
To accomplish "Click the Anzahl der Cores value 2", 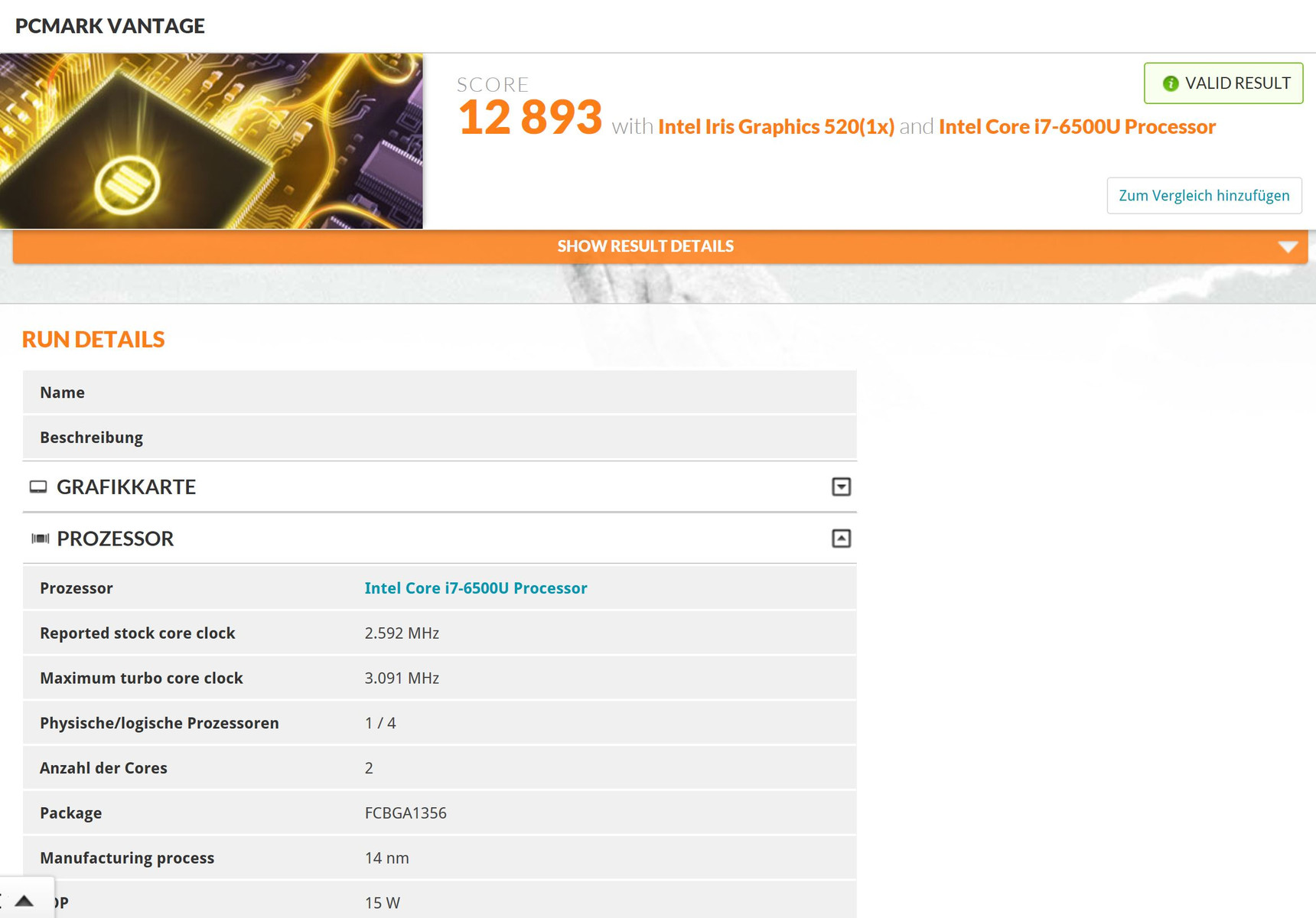I will point(369,768).
